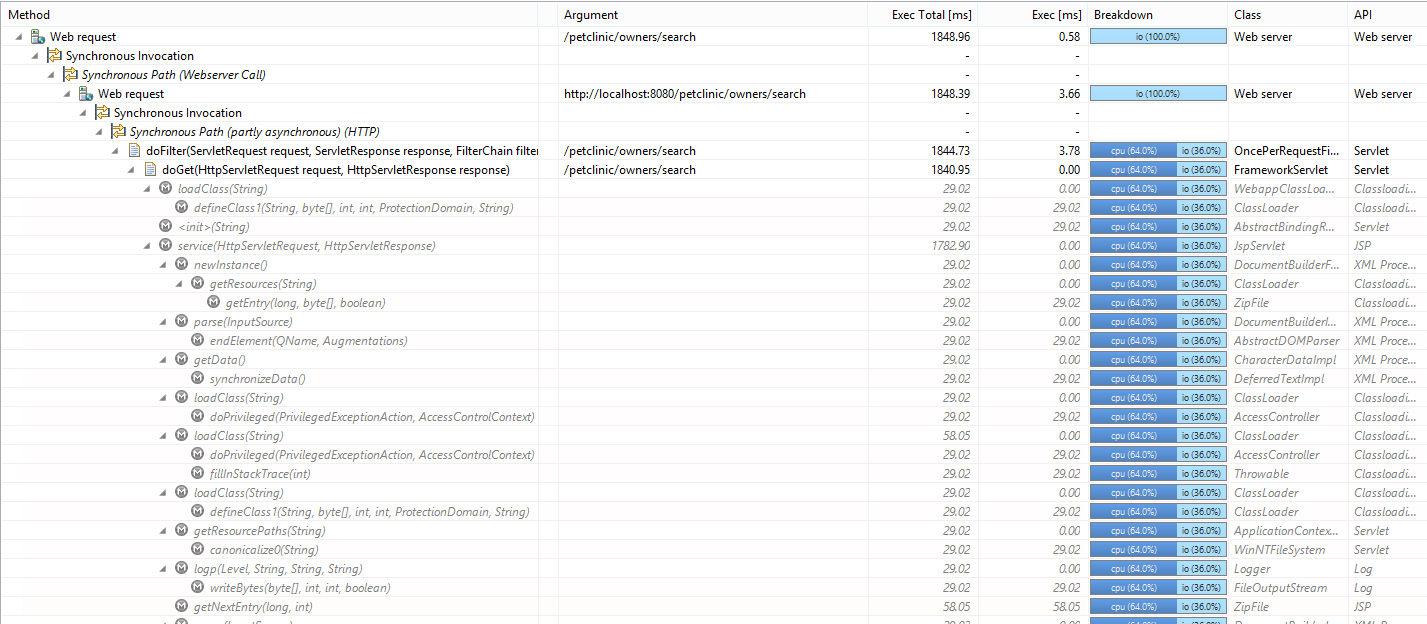The image size is (1427, 624).
Task: Click the method icon beside synchronizeData()
Action: [x=197, y=379]
